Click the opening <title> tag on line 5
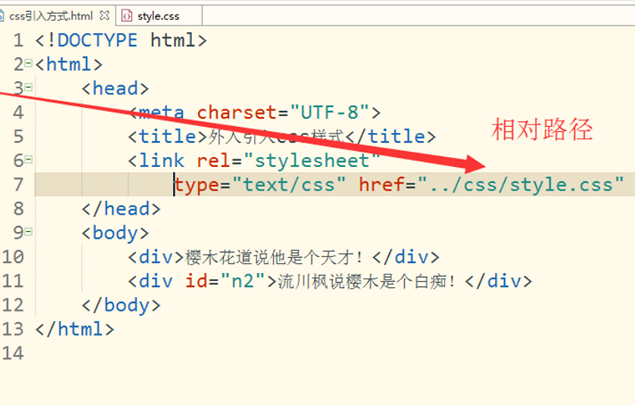 (168, 136)
